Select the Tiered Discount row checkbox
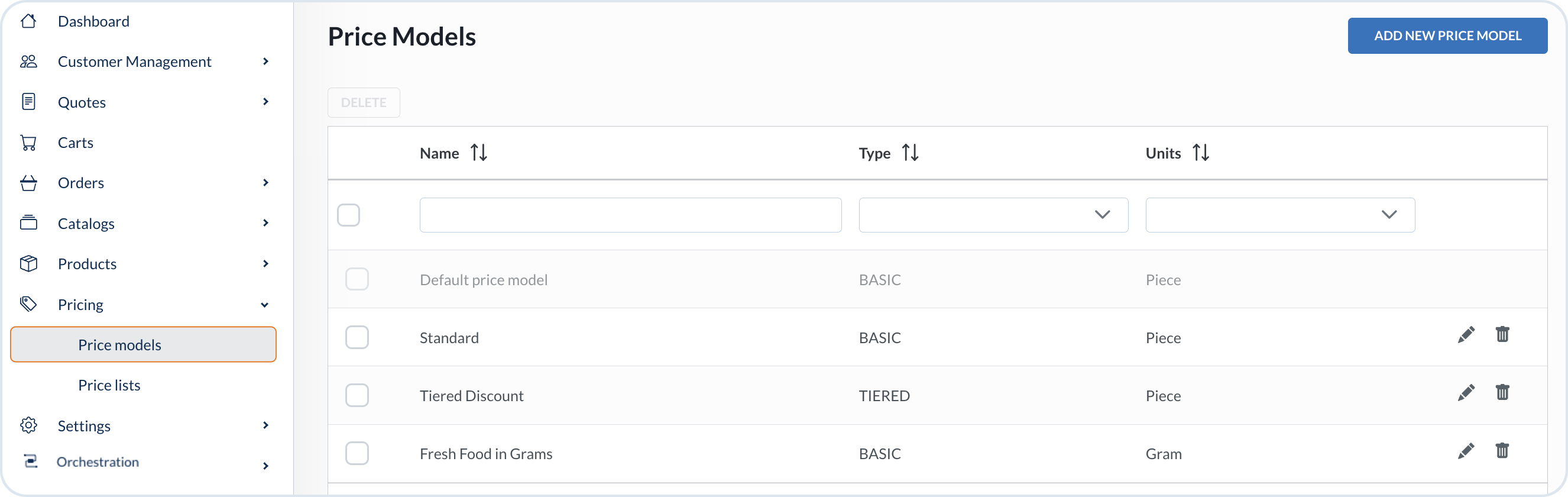The height and width of the screenshot is (497, 1568). [x=357, y=395]
